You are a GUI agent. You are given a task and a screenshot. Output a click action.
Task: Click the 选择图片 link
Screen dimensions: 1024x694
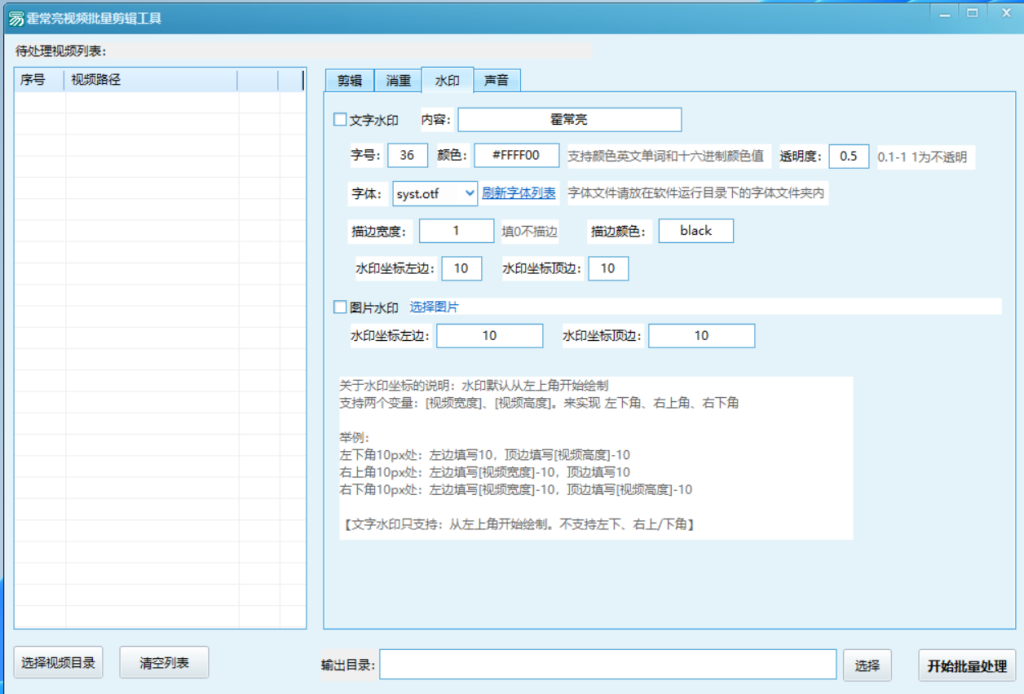(434, 307)
